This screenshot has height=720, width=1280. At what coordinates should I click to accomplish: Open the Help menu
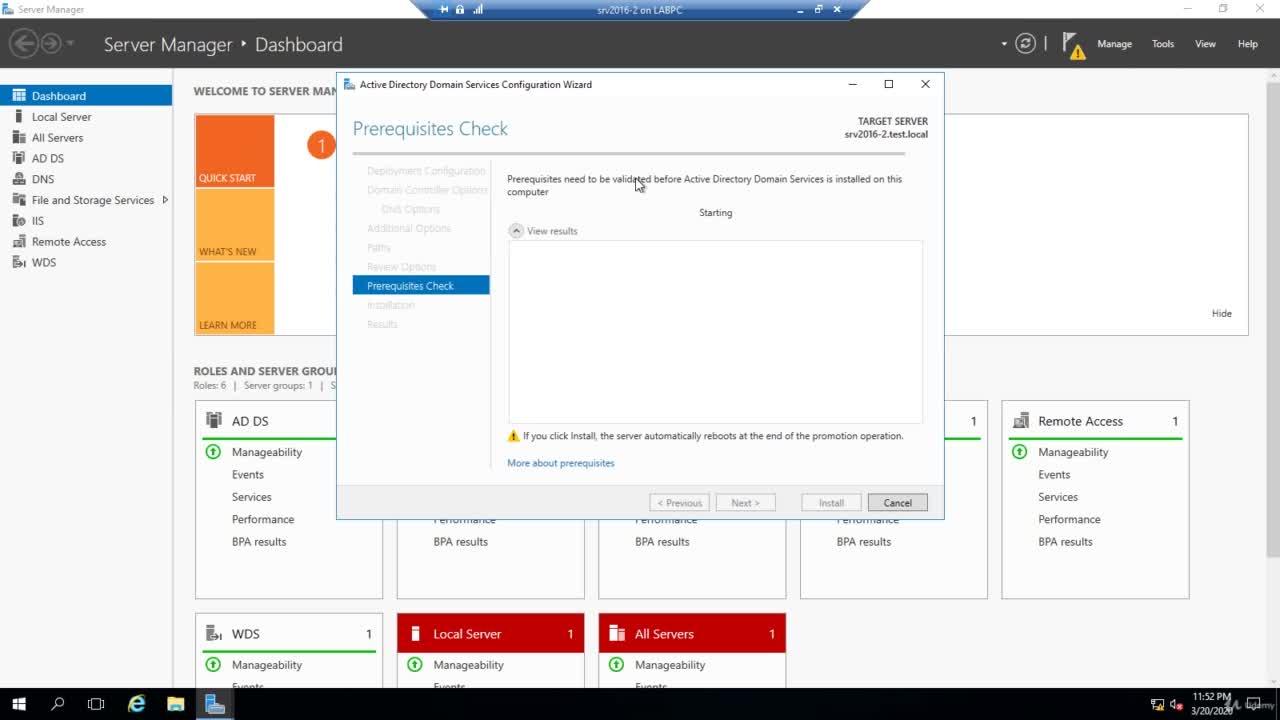pos(1248,44)
